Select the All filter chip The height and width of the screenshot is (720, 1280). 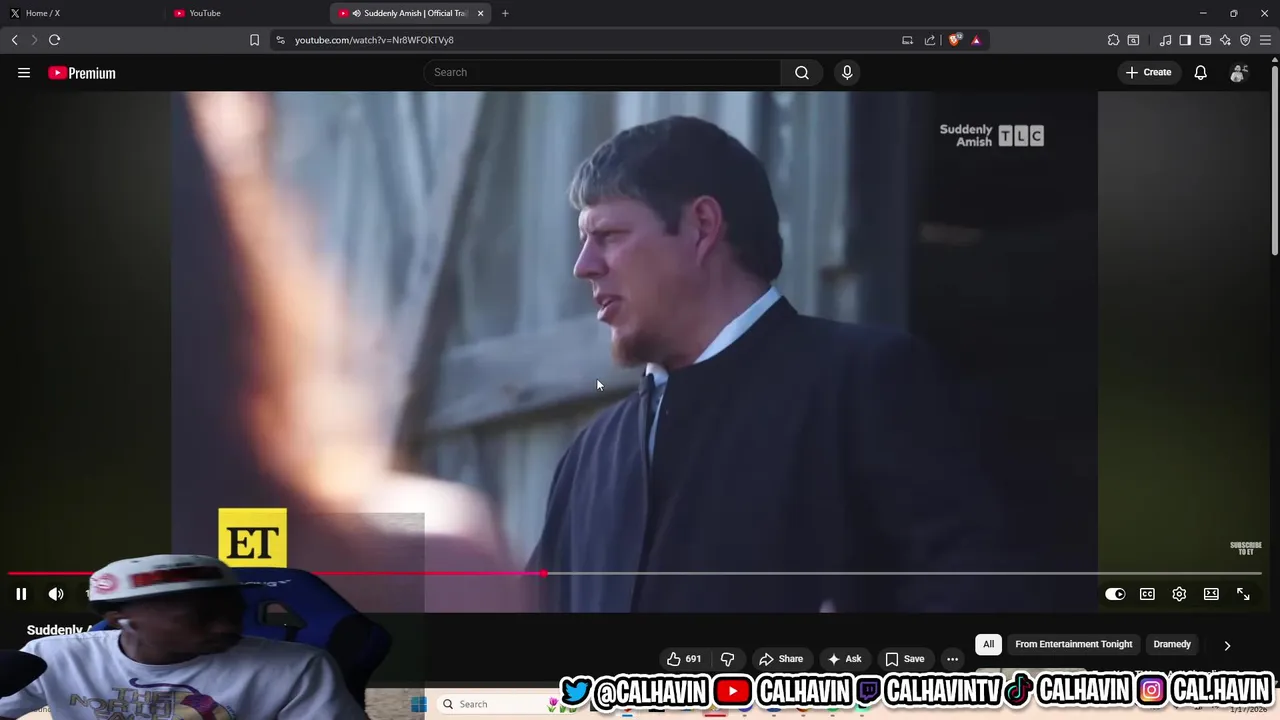[x=988, y=644]
